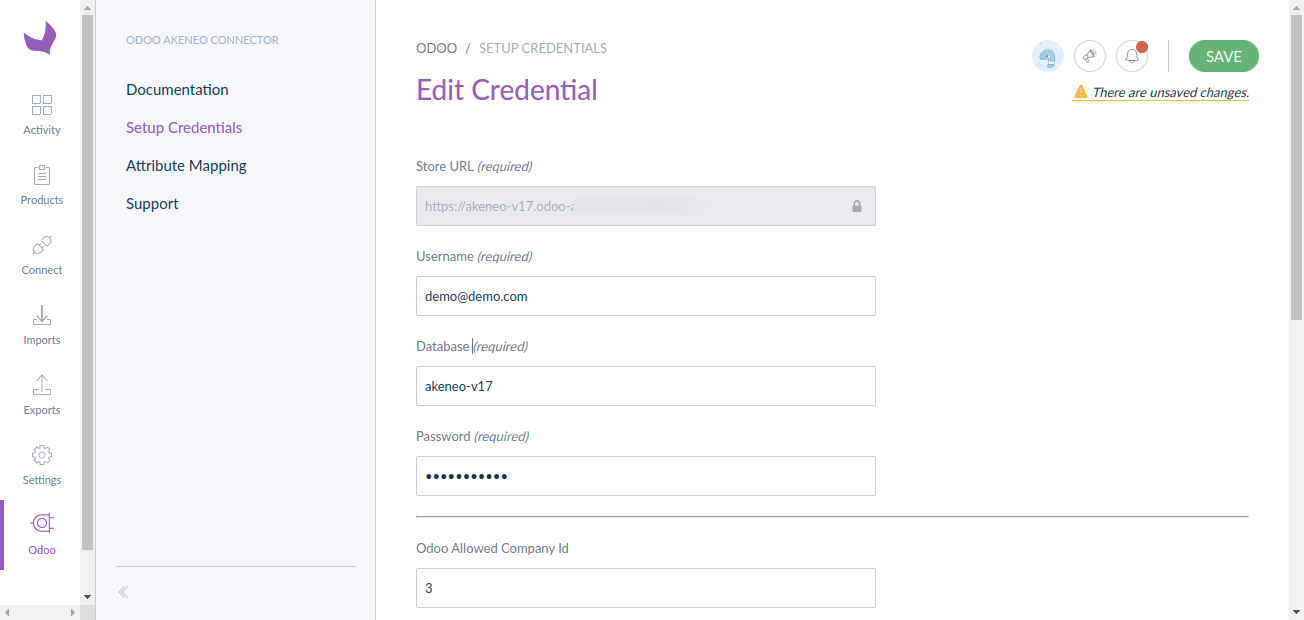The width and height of the screenshot is (1304, 620).
Task: Open the Connect section via its chain icon
Action: pyautogui.click(x=41, y=254)
